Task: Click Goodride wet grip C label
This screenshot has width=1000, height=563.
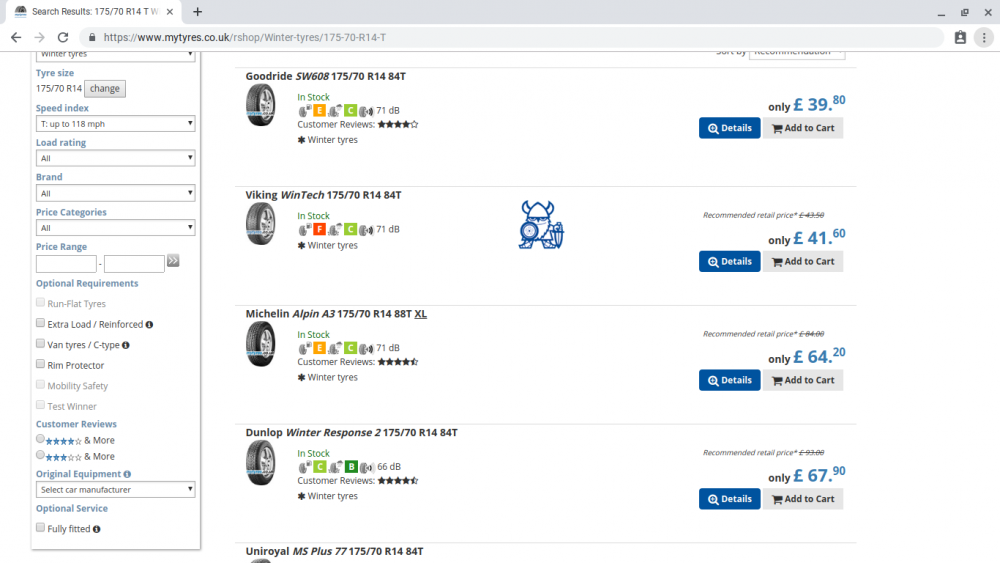Action: 350,110
